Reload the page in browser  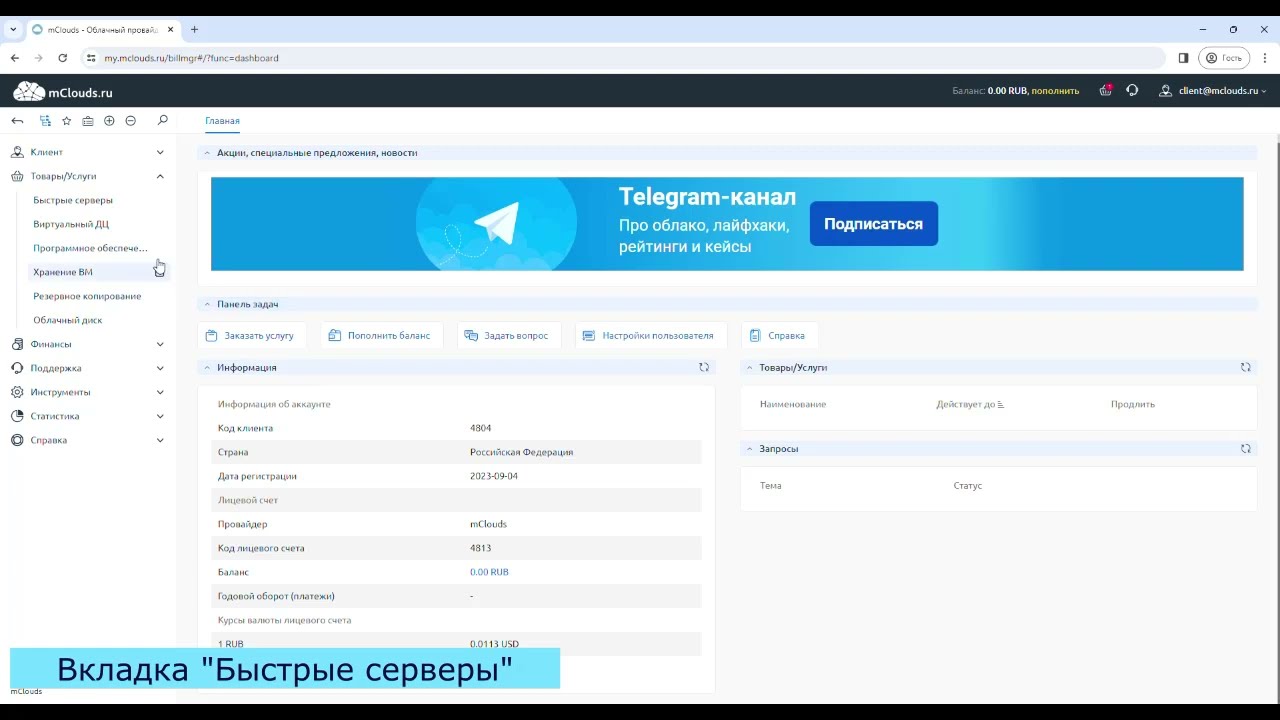click(x=63, y=58)
